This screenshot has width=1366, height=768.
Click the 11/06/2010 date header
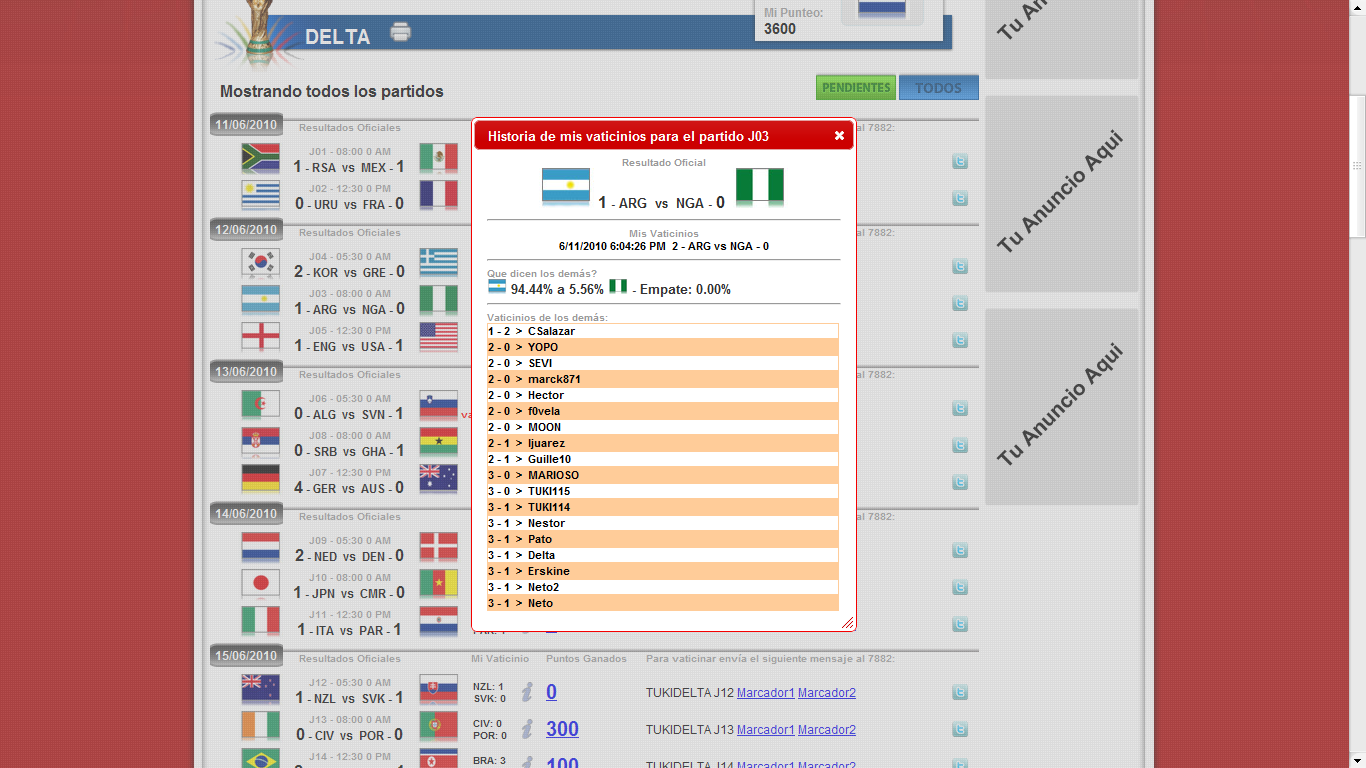[x=246, y=125]
